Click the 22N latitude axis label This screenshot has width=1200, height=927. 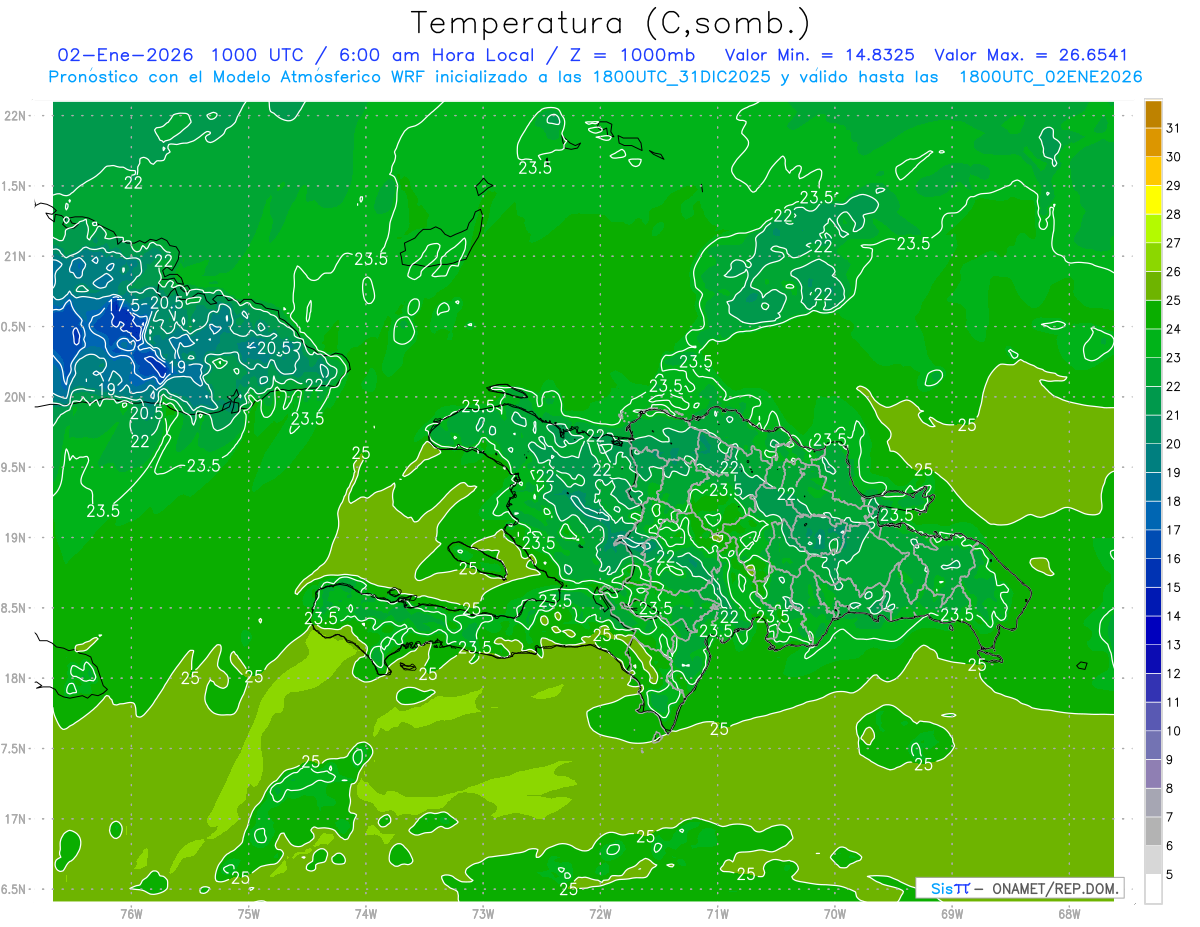[x=15, y=116]
